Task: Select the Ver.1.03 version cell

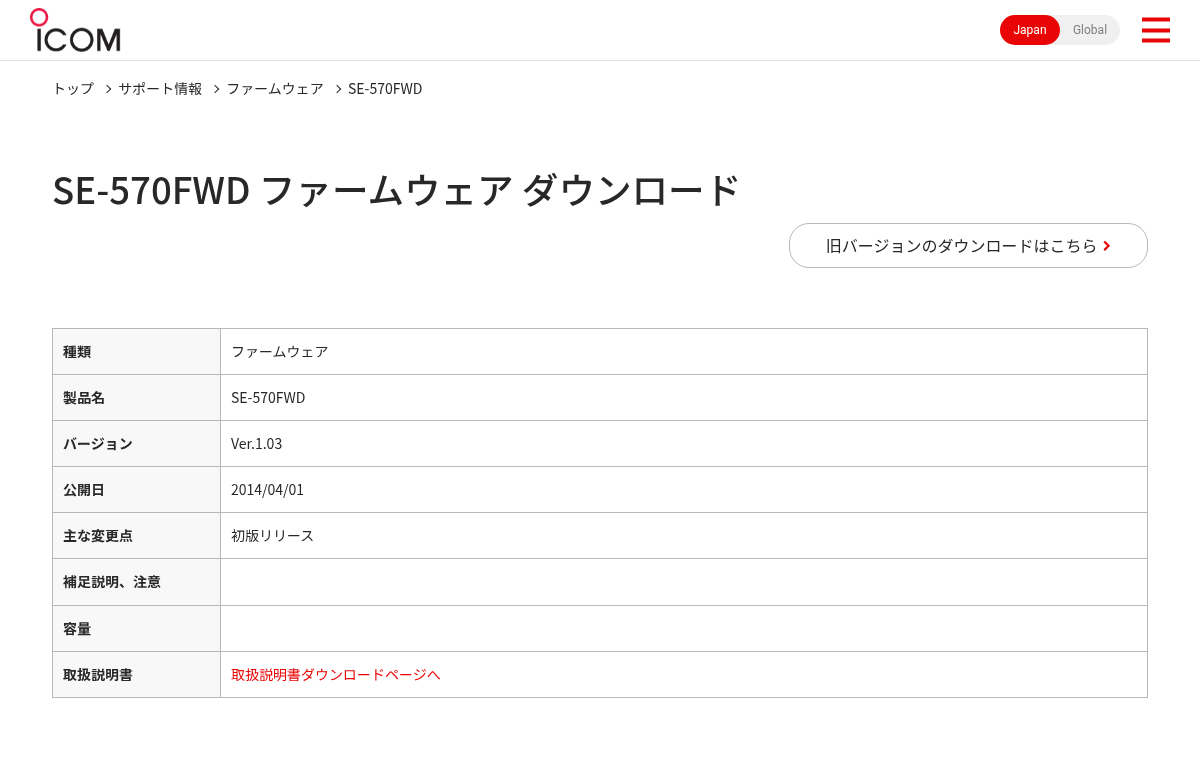Action: tap(684, 444)
